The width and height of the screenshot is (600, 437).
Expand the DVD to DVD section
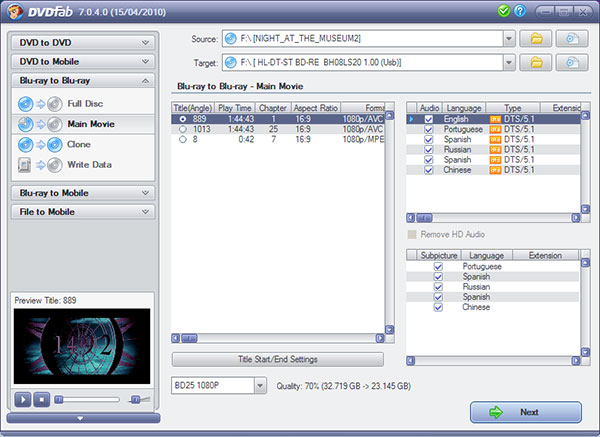[83, 42]
